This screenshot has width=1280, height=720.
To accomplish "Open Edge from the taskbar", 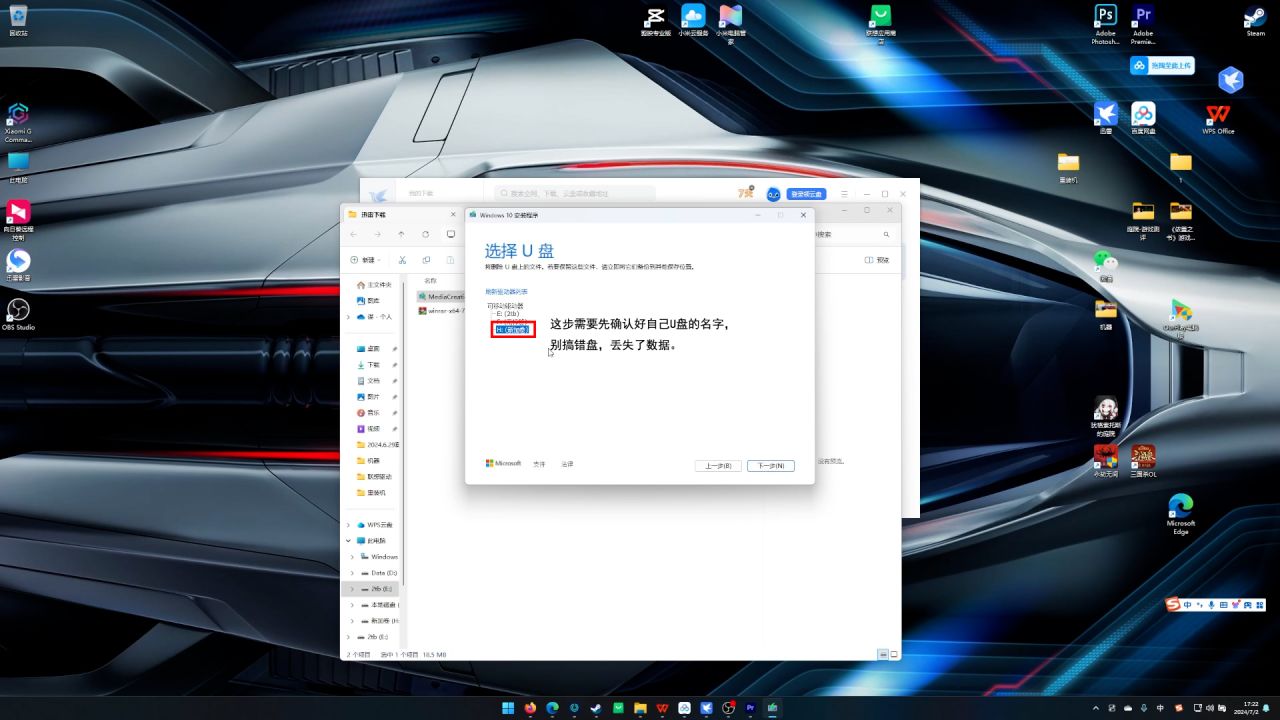I will pyautogui.click(x=552, y=708).
